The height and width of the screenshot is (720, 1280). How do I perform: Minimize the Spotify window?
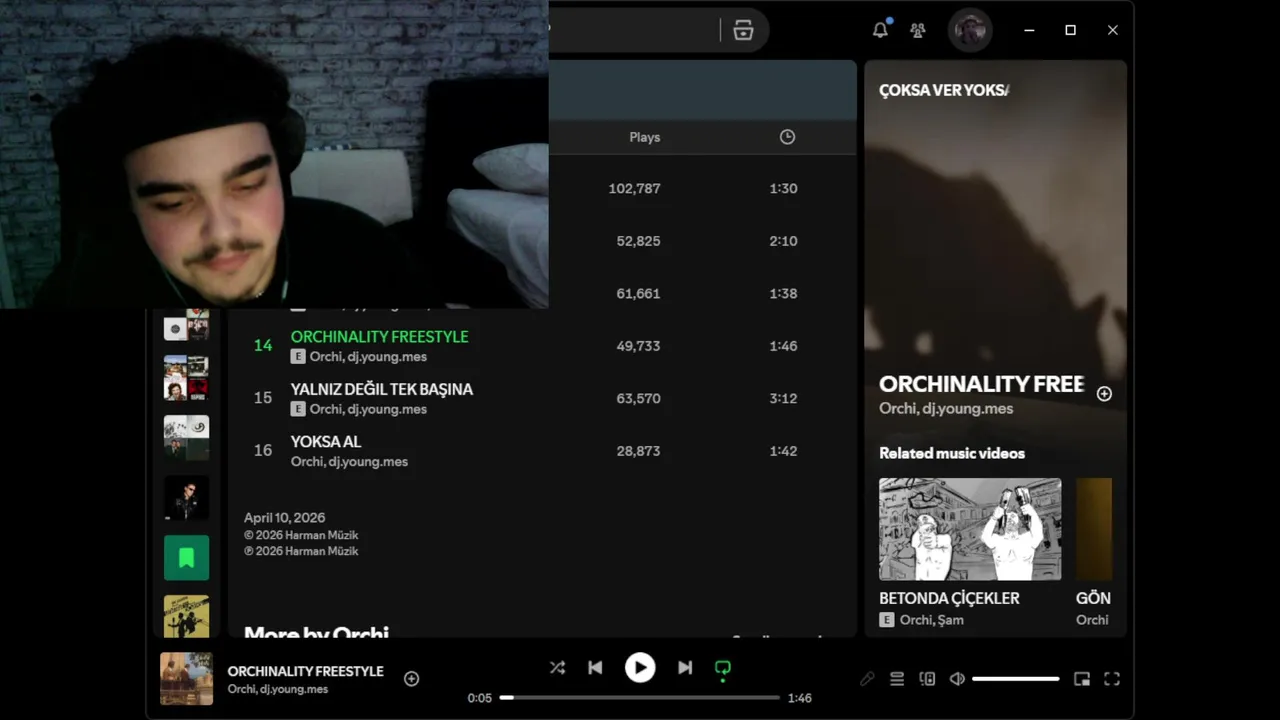1029,30
